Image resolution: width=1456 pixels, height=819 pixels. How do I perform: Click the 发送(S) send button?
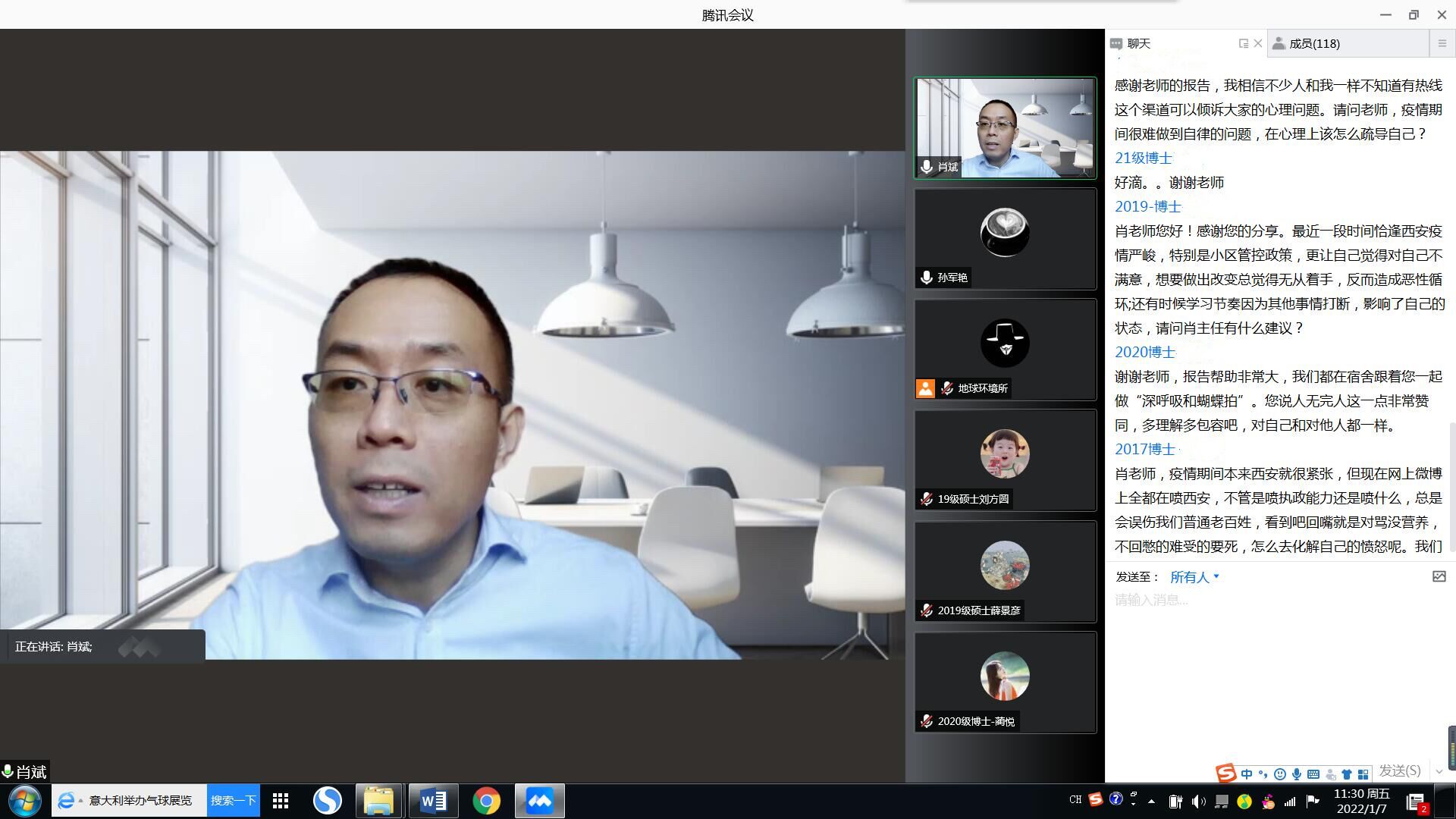[x=1399, y=771]
